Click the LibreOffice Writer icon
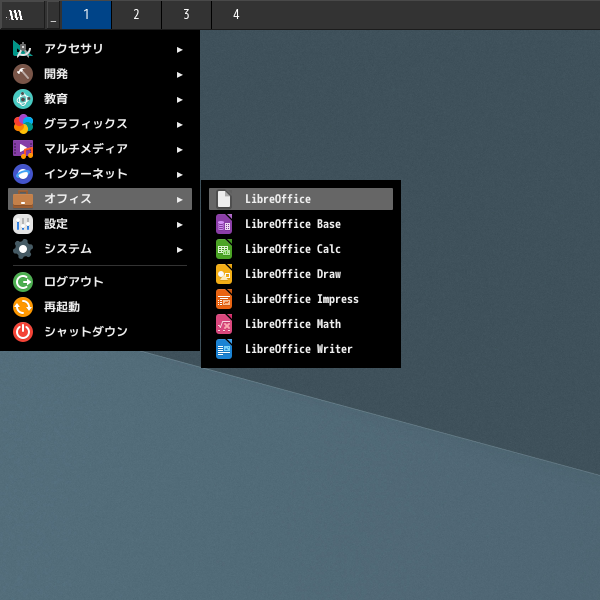The image size is (600, 600). (x=224, y=349)
